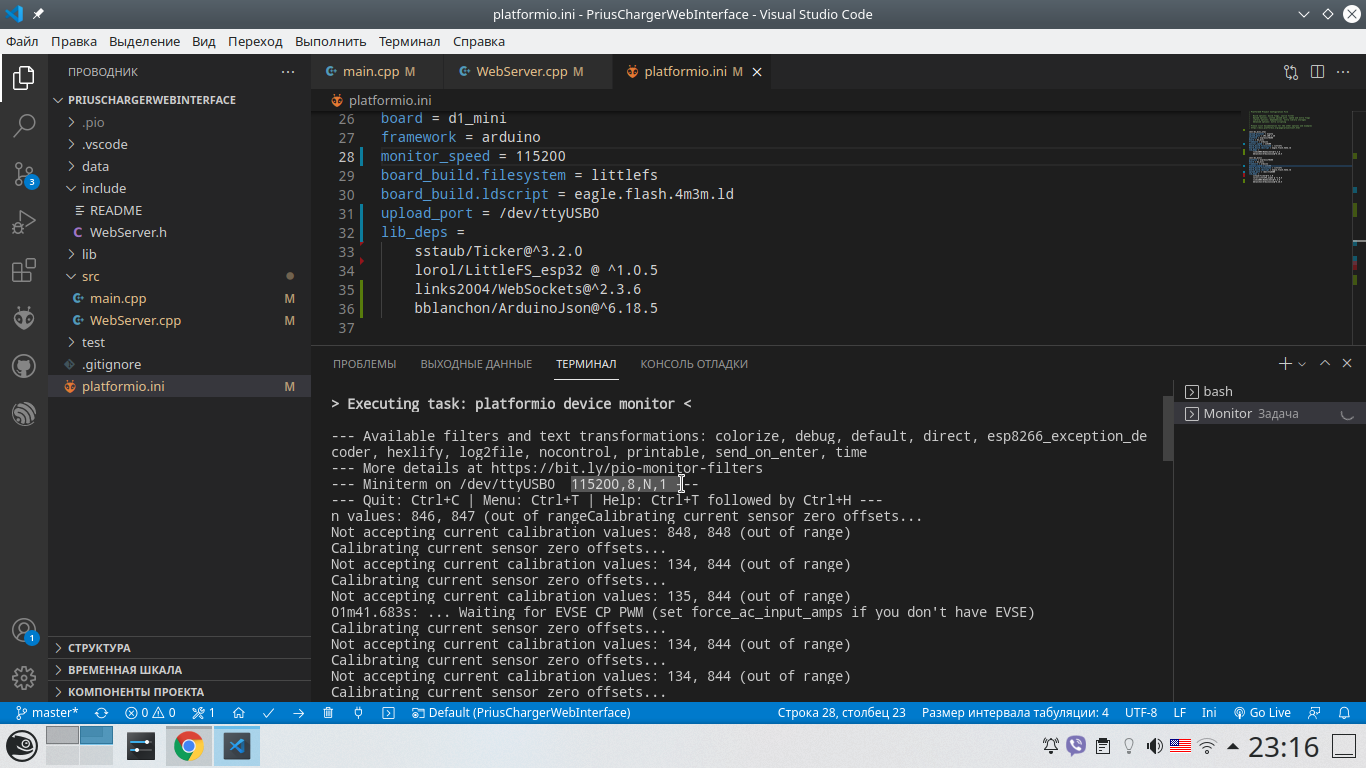Screen dimensions: 1366x768
Task: Open Google Chrome from the taskbar
Action: tap(188, 746)
